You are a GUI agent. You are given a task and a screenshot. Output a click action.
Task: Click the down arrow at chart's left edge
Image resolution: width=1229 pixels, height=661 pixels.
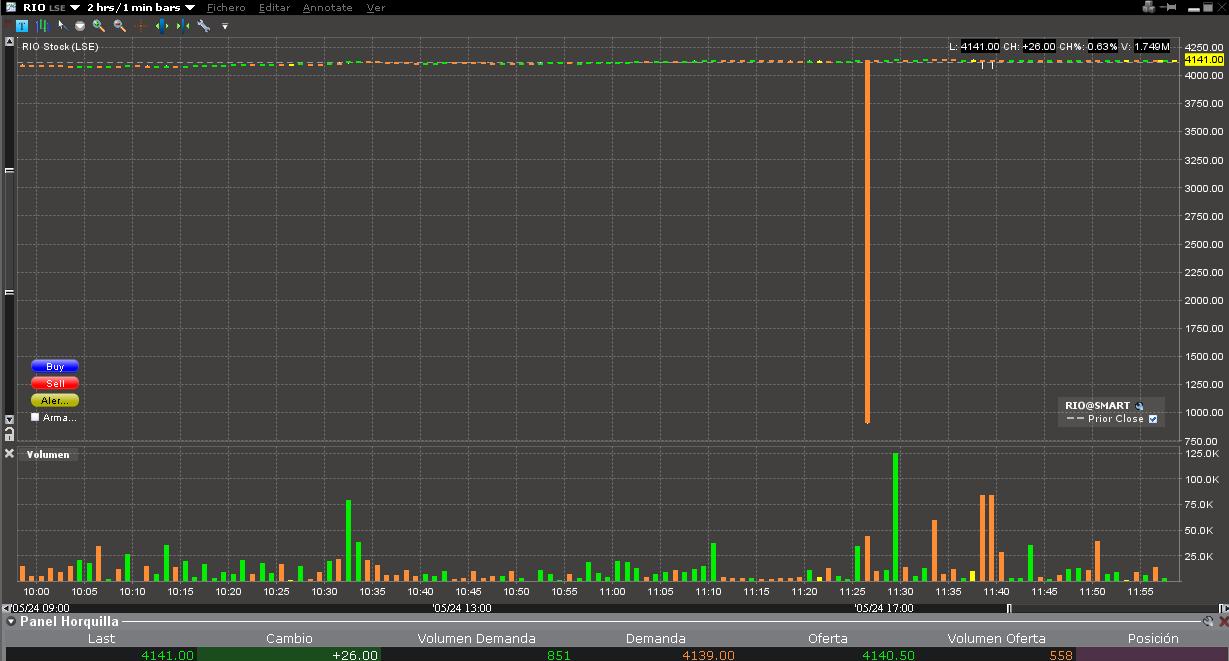coord(9,419)
